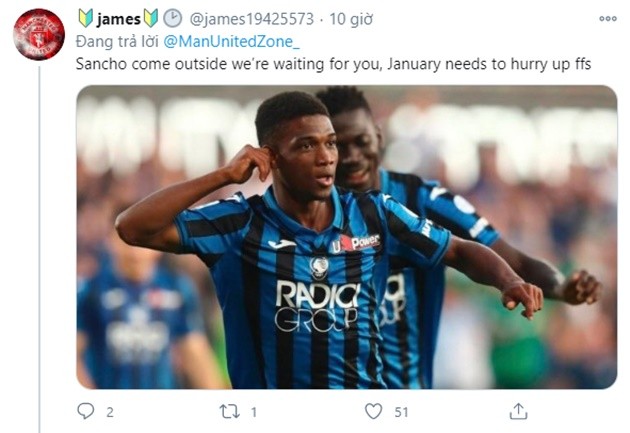
Task: Click the reply count number 2
Action: (110, 412)
